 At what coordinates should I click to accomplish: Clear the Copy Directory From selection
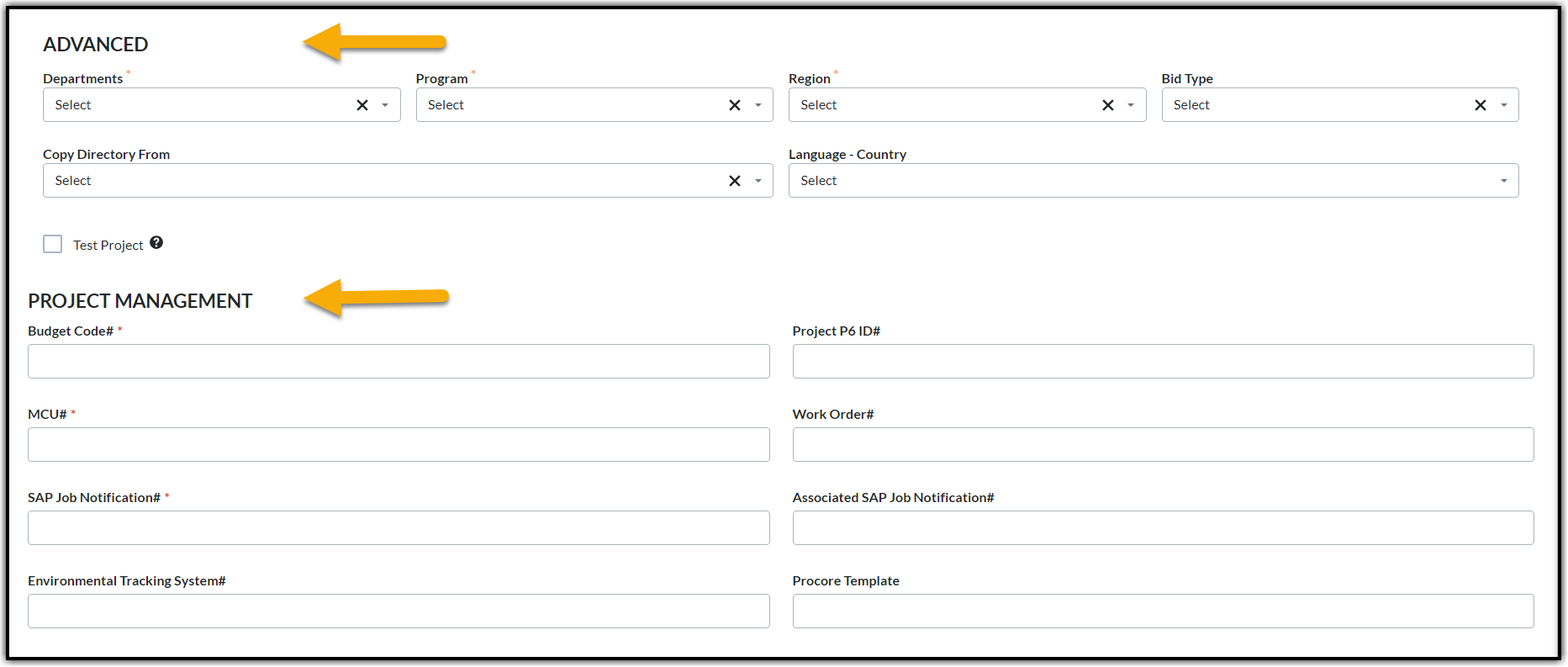coord(735,180)
